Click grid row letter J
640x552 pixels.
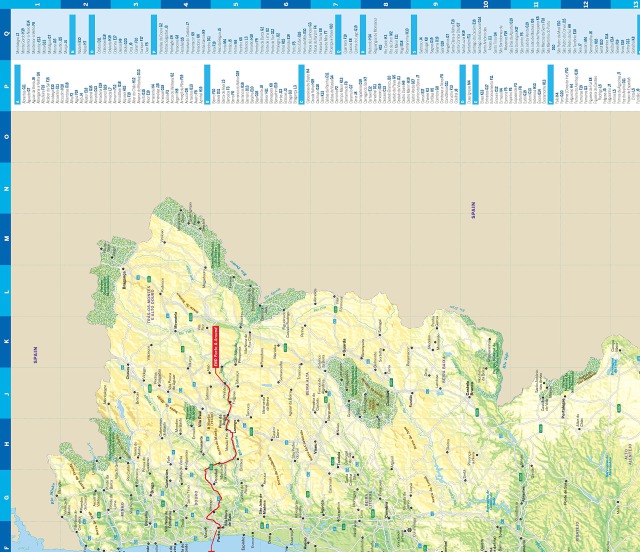[6, 394]
